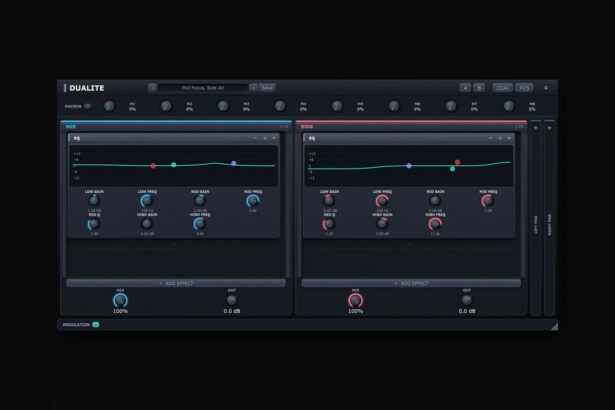Collapse the Mid EQ module with the minus

point(255,138)
